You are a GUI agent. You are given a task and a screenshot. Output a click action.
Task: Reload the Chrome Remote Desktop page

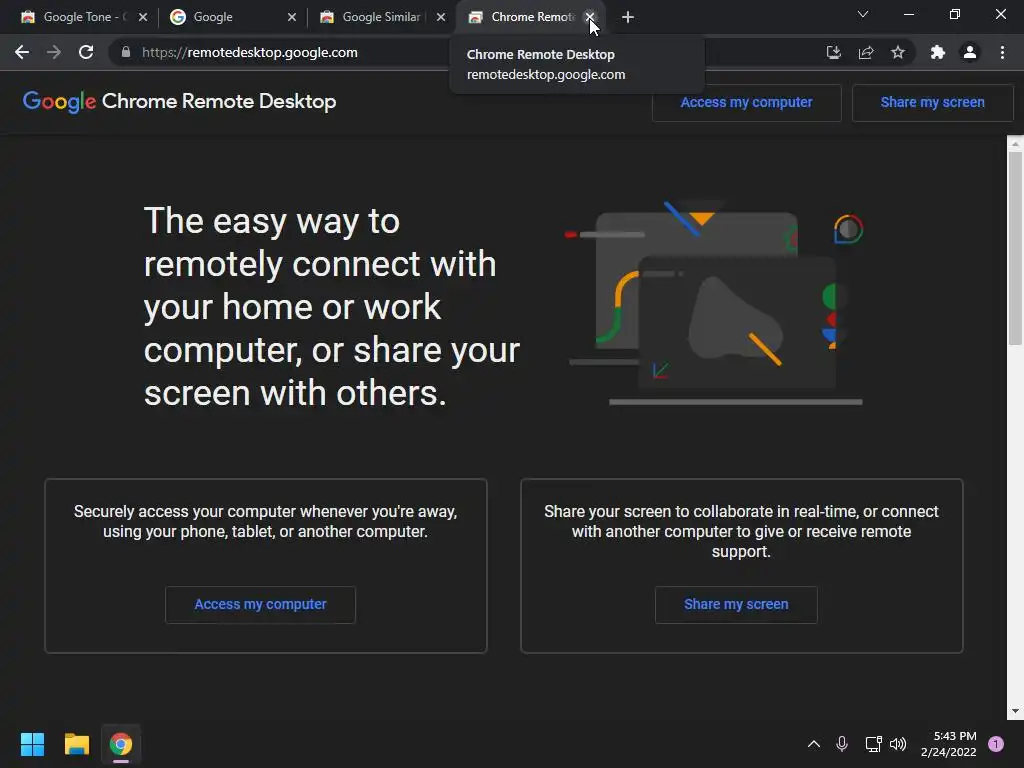86,52
